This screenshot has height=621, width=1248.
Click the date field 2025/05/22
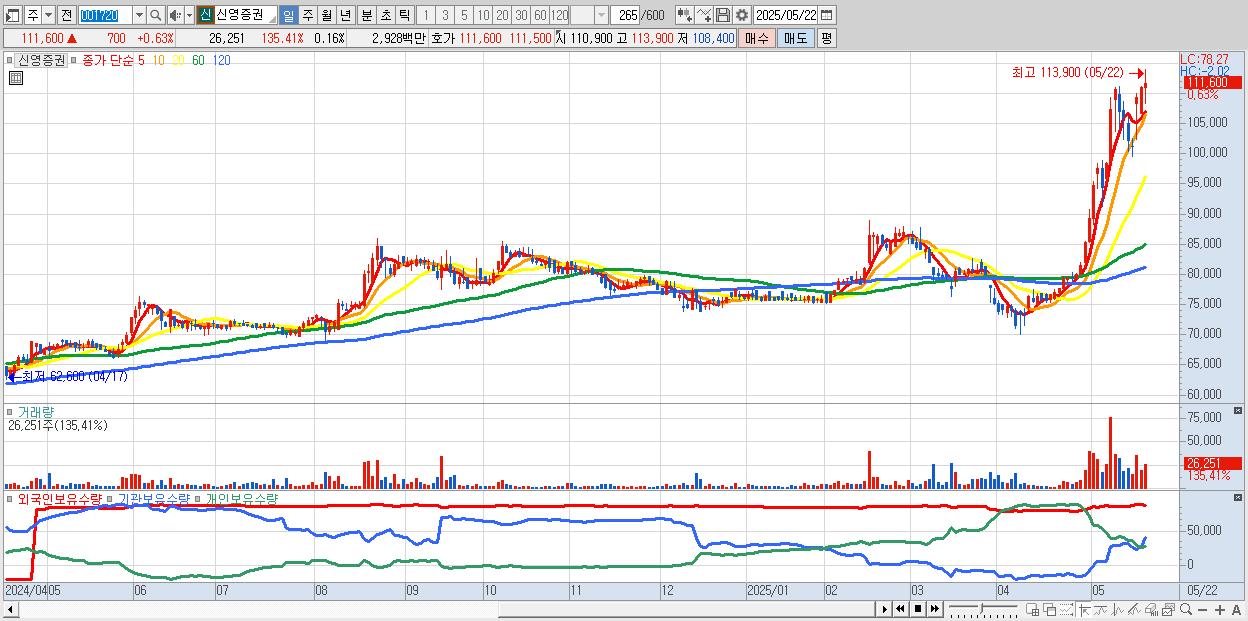pyautogui.click(x=786, y=15)
